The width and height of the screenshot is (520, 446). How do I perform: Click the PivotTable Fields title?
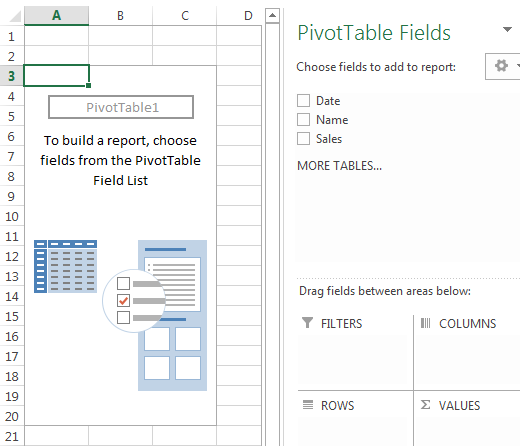[x=374, y=33]
